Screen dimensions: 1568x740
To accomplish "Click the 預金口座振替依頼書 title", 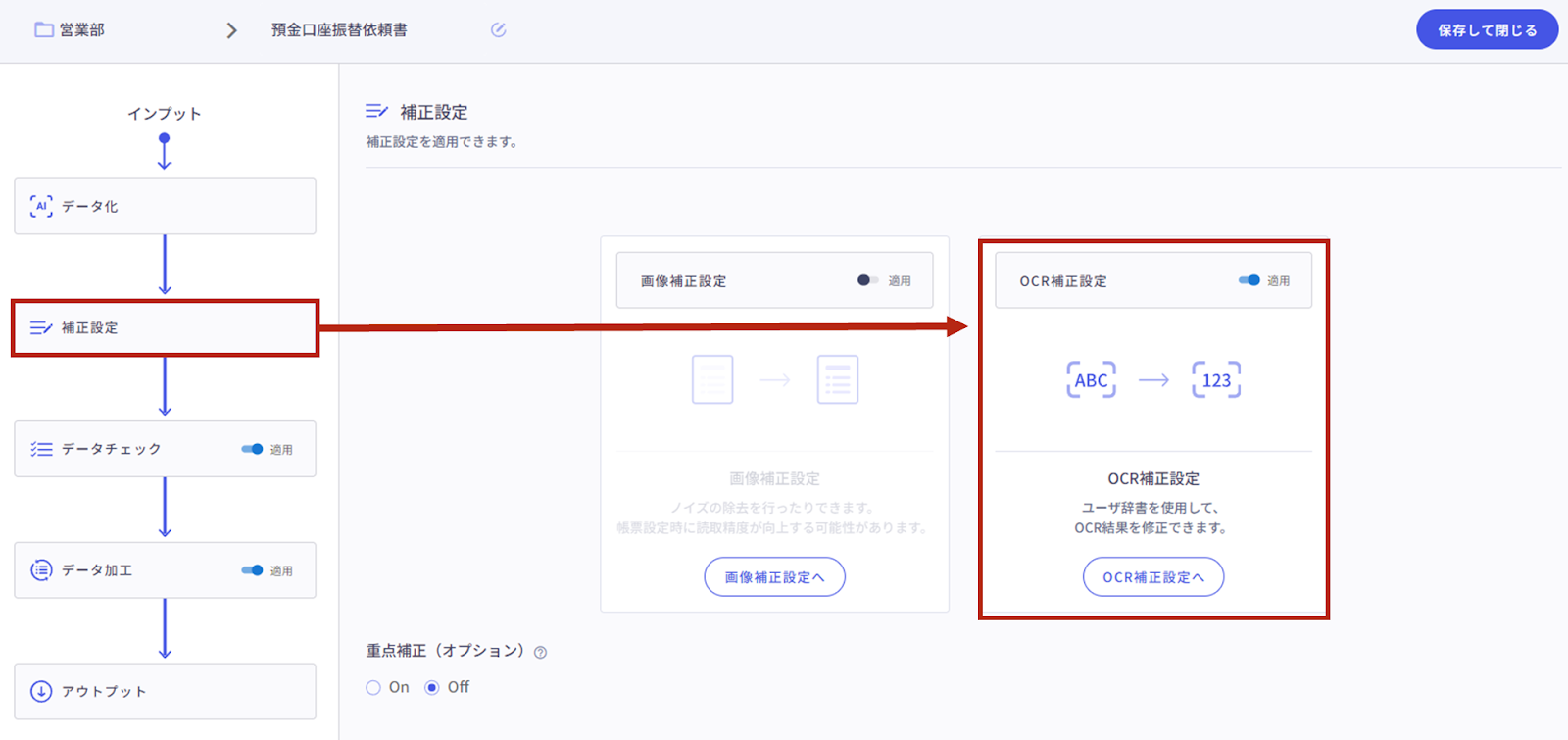I will point(339,30).
